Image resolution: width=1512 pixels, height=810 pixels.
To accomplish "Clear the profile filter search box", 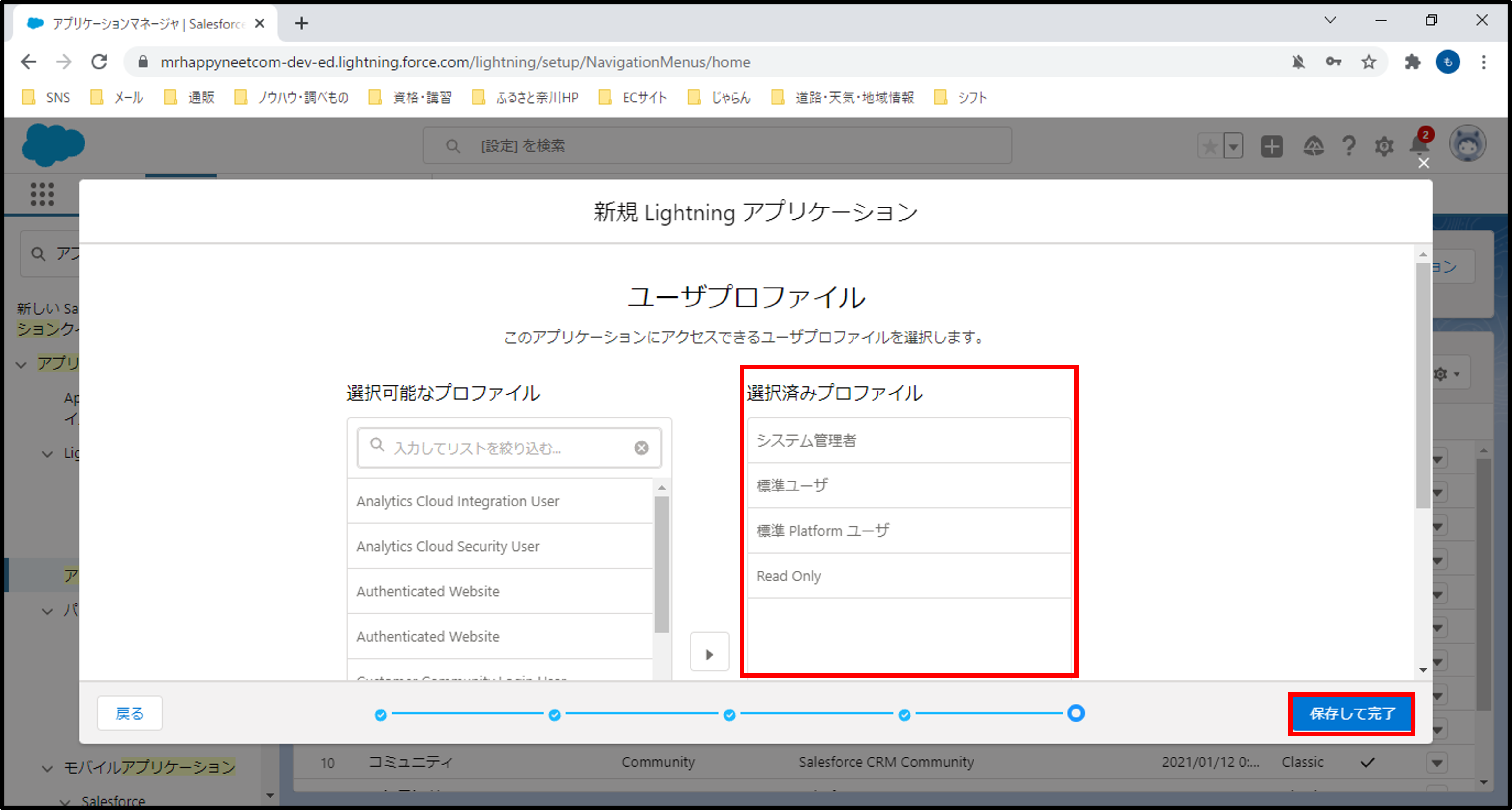I will (x=641, y=448).
